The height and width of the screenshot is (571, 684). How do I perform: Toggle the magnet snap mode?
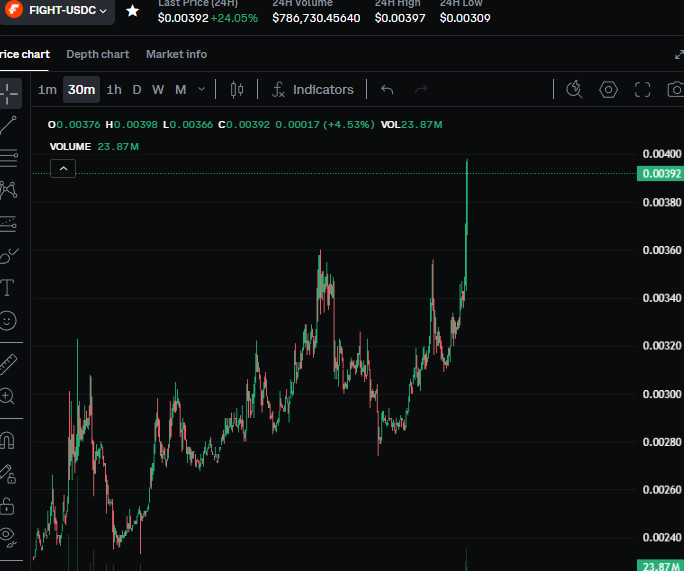point(7,440)
